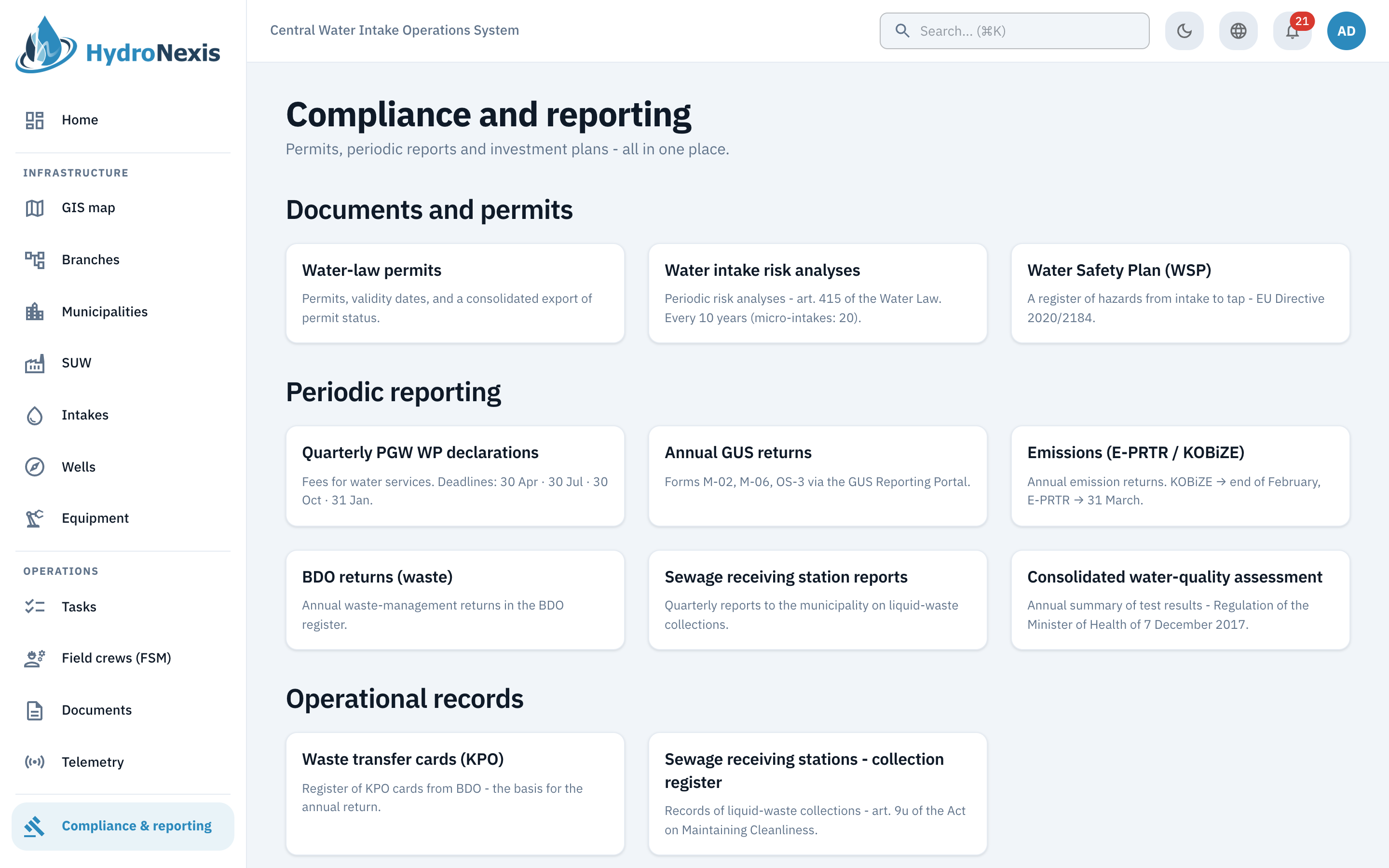Open Consolidated water-quality assessment card
The image size is (1389, 868).
point(1180,600)
